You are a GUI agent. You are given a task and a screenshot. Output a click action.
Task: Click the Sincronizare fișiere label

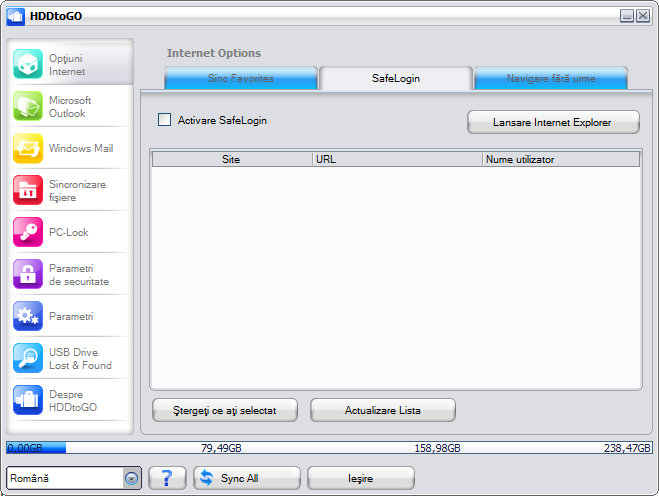(x=77, y=191)
